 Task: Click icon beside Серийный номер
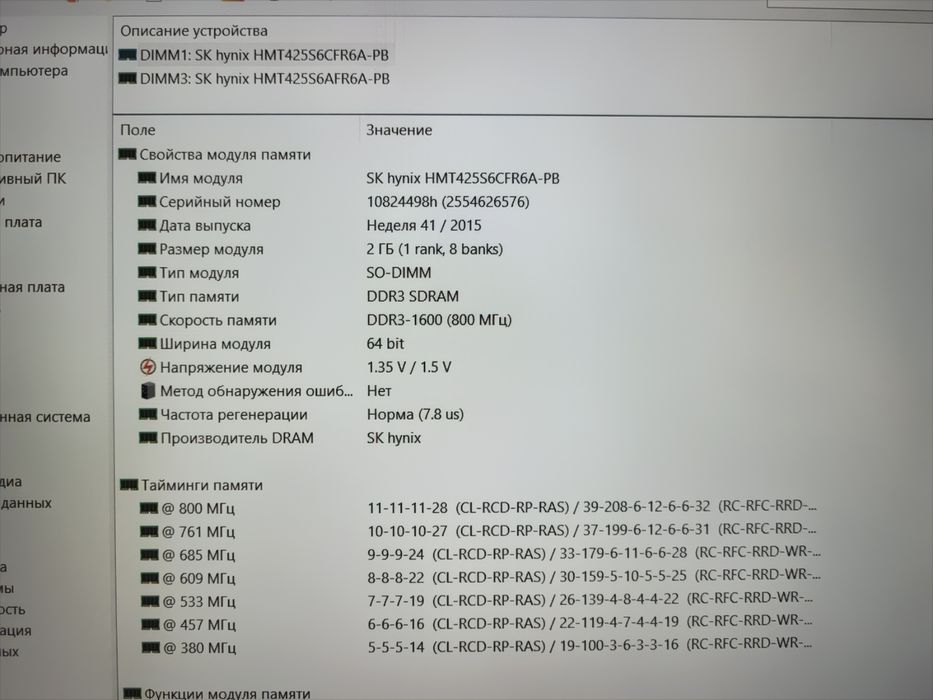tap(147, 201)
